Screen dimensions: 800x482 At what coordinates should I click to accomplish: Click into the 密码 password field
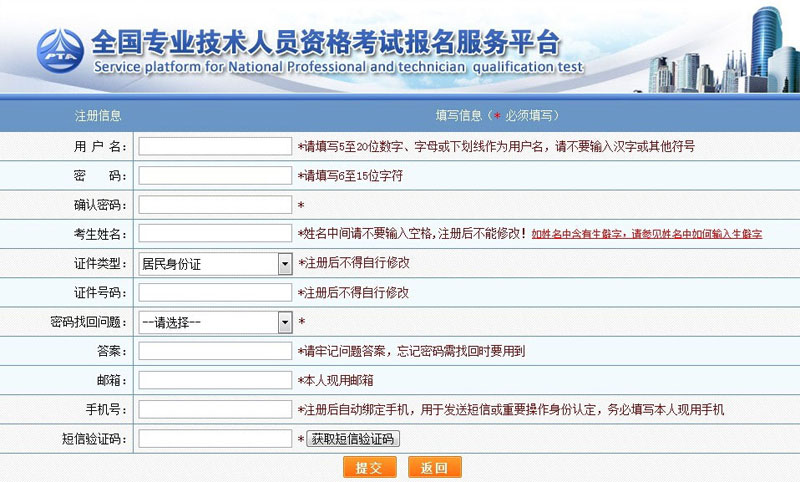[x=214, y=176]
